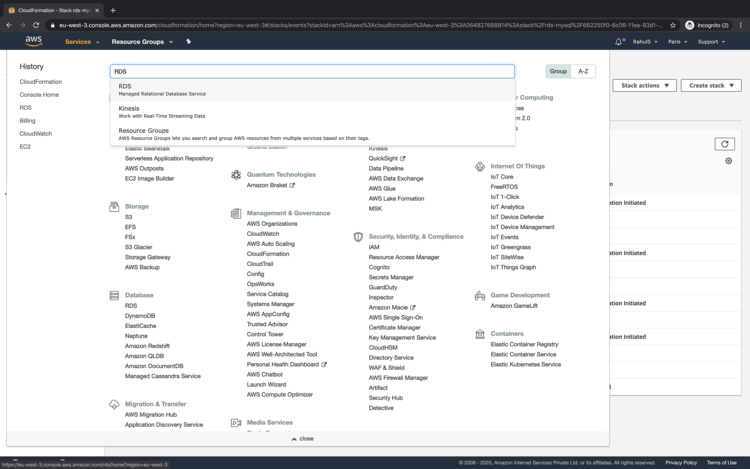Click the Security, Identity & Compliance shield icon
The image size is (750, 469).
[358, 237]
